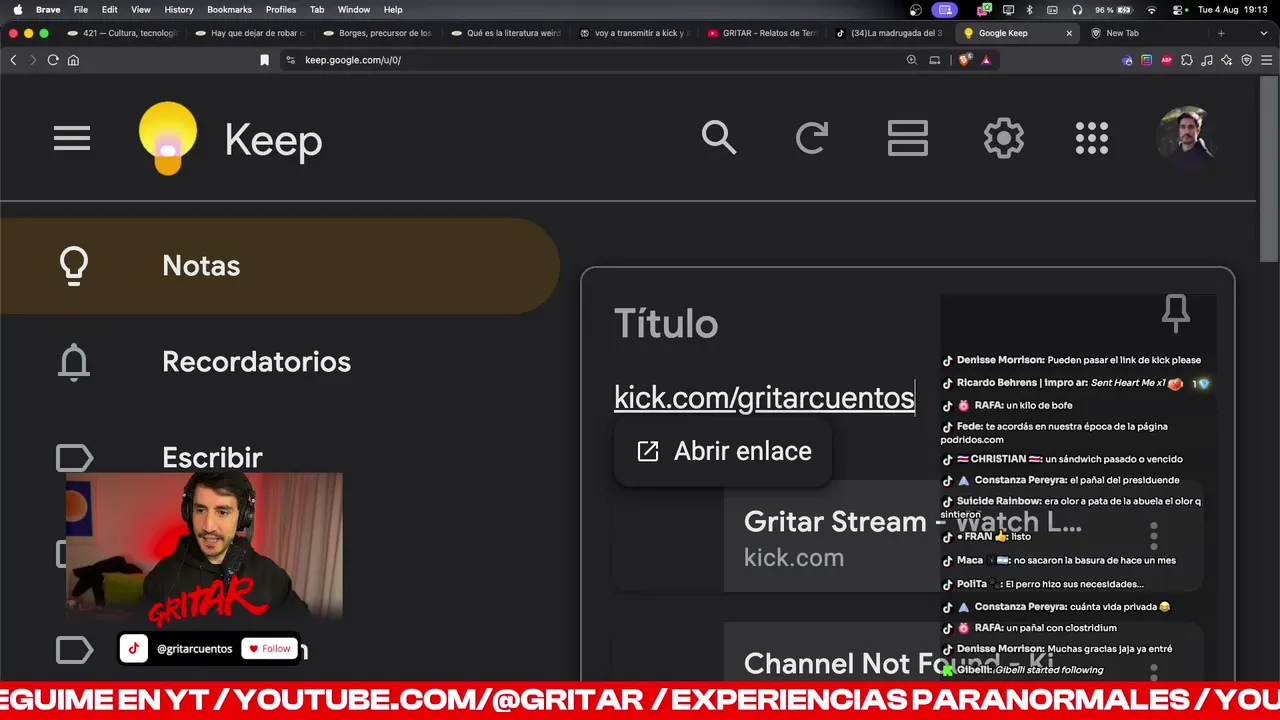This screenshot has width=1280, height=720.
Task: Open the History menu
Action: pos(179,9)
